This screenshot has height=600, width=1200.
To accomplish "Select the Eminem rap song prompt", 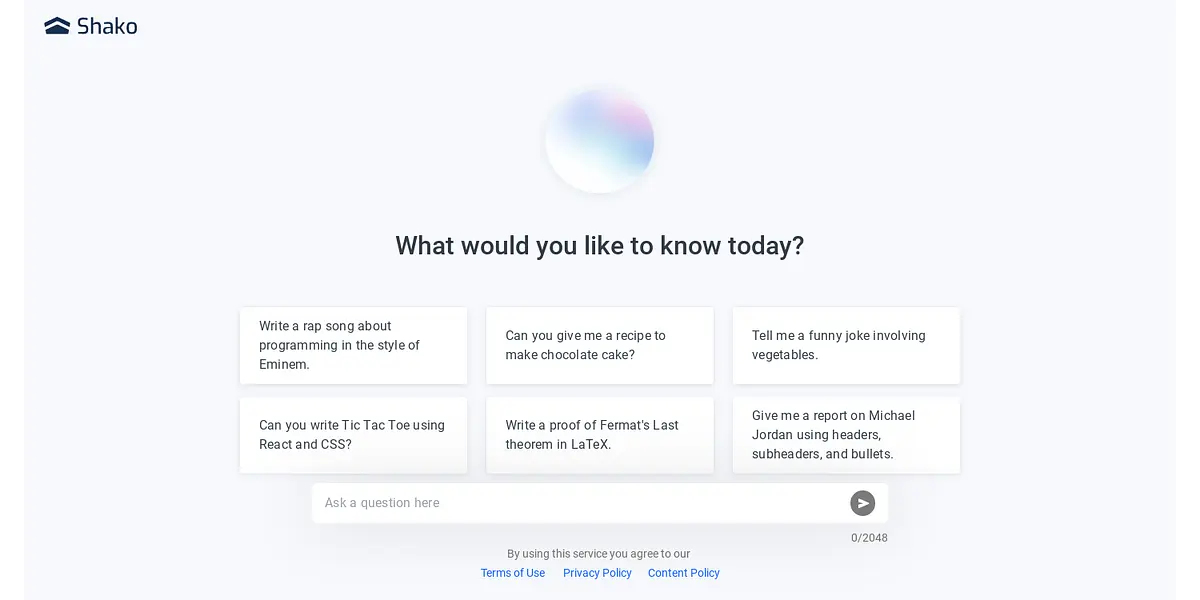I will (353, 345).
